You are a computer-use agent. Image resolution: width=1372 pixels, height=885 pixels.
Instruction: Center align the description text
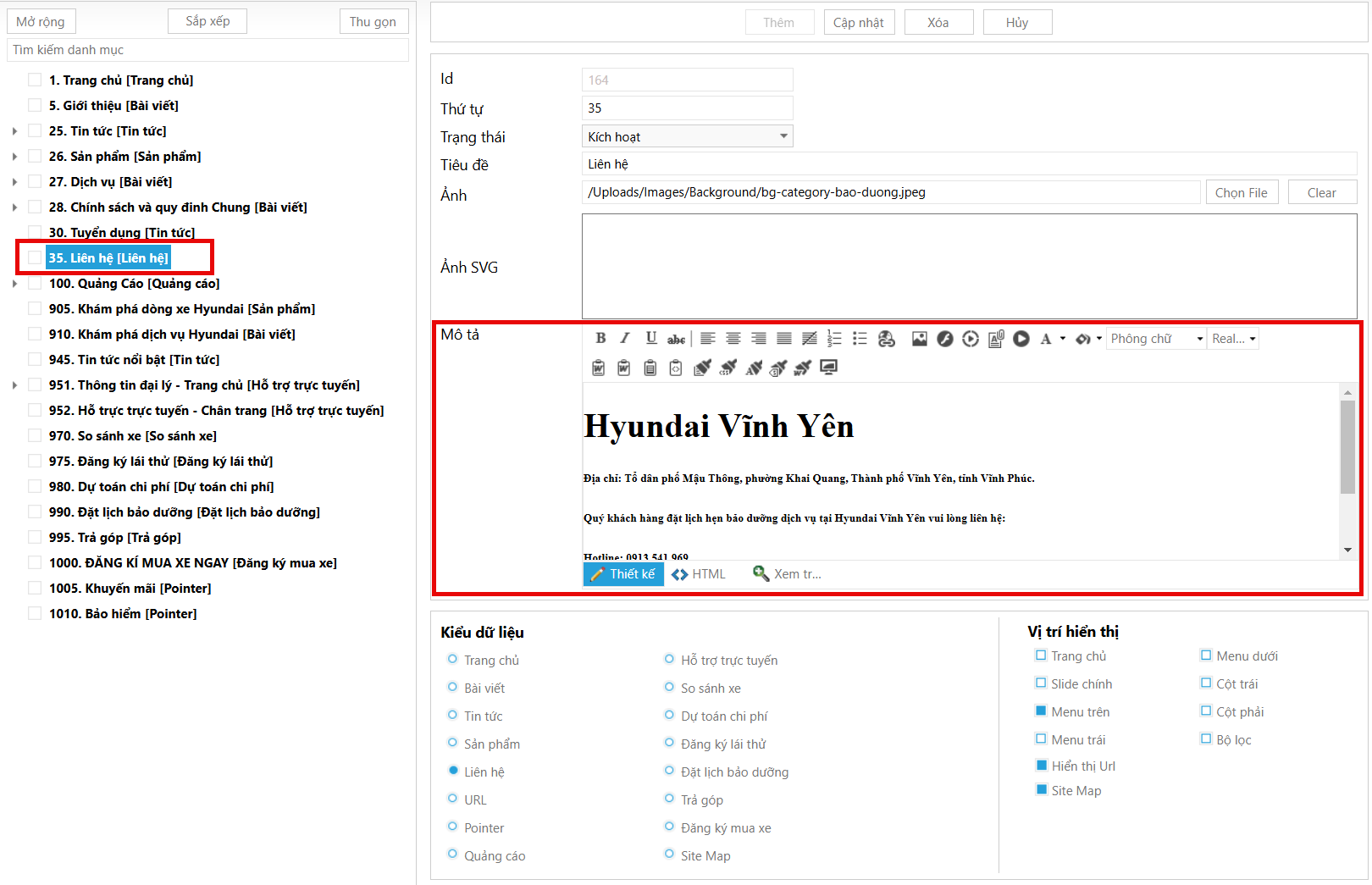[x=733, y=339]
